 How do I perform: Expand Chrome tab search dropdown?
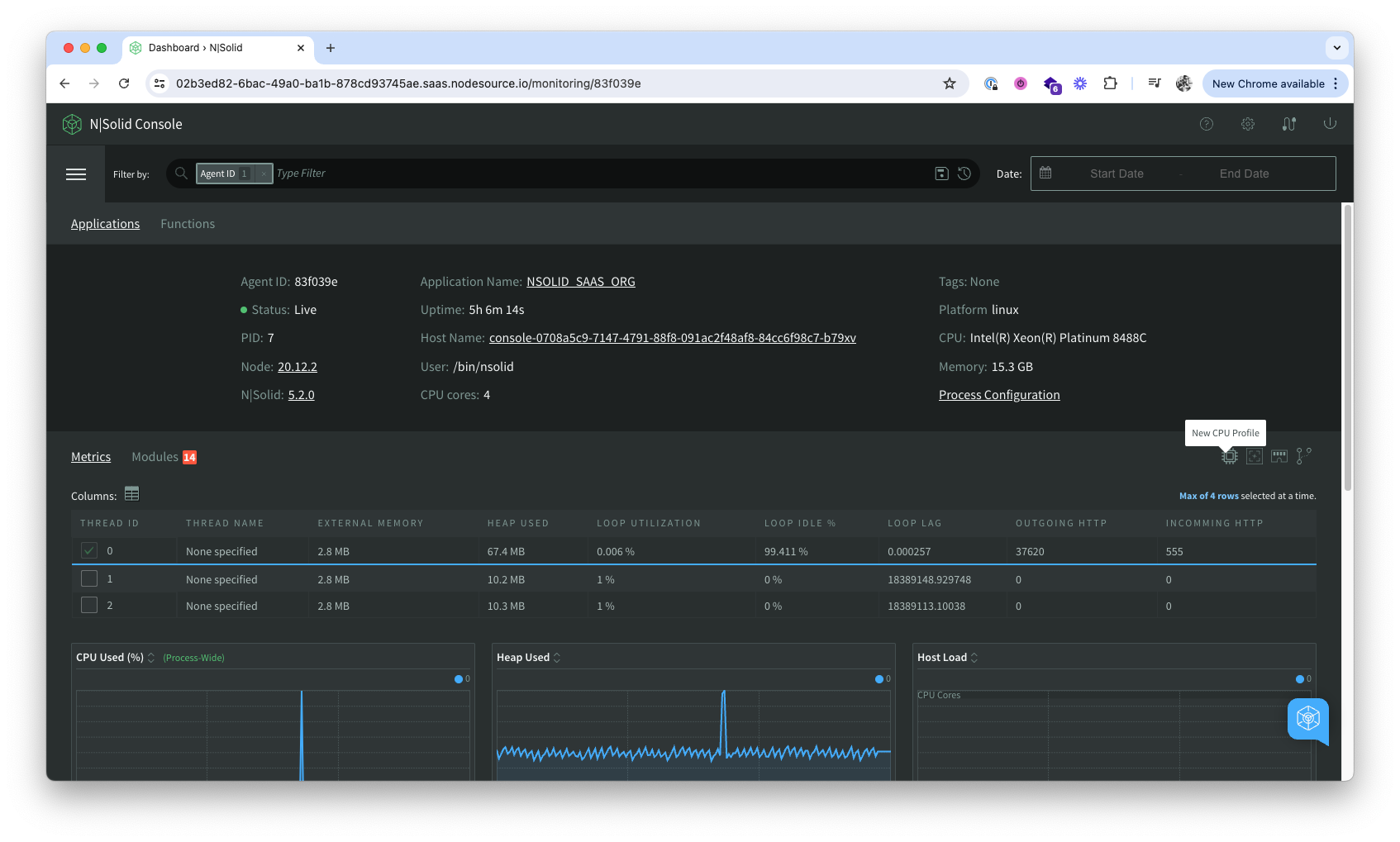[1336, 48]
